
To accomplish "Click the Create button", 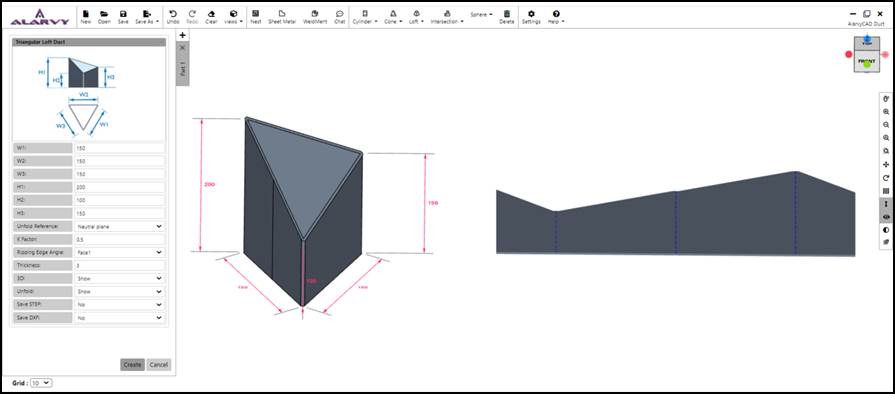I will tap(132, 364).
